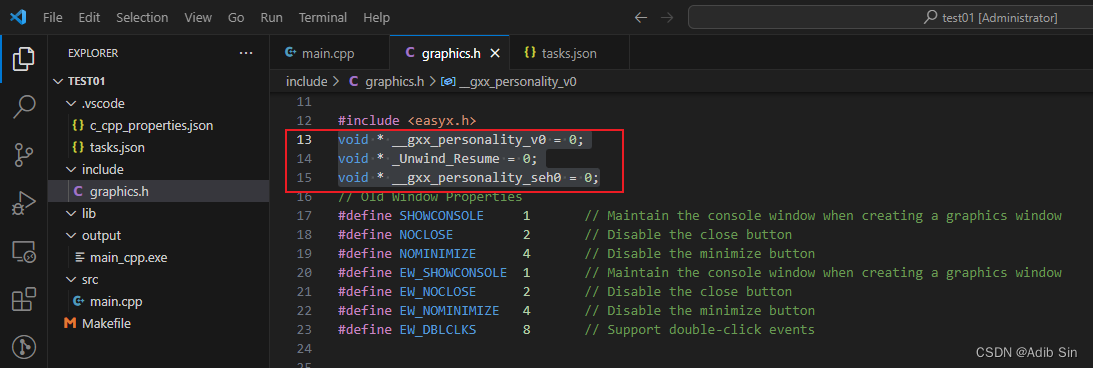Open c_cpp_properties.json in explorer

[158, 126]
